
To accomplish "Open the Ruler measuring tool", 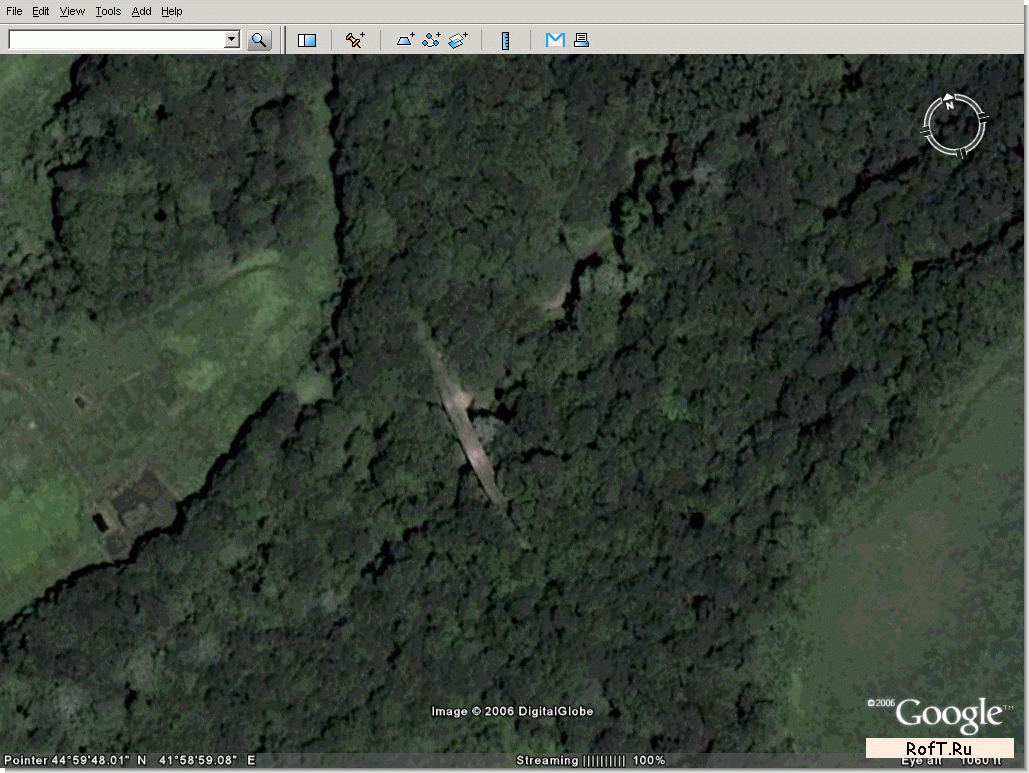I will pyautogui.click(x=506, y=40).
